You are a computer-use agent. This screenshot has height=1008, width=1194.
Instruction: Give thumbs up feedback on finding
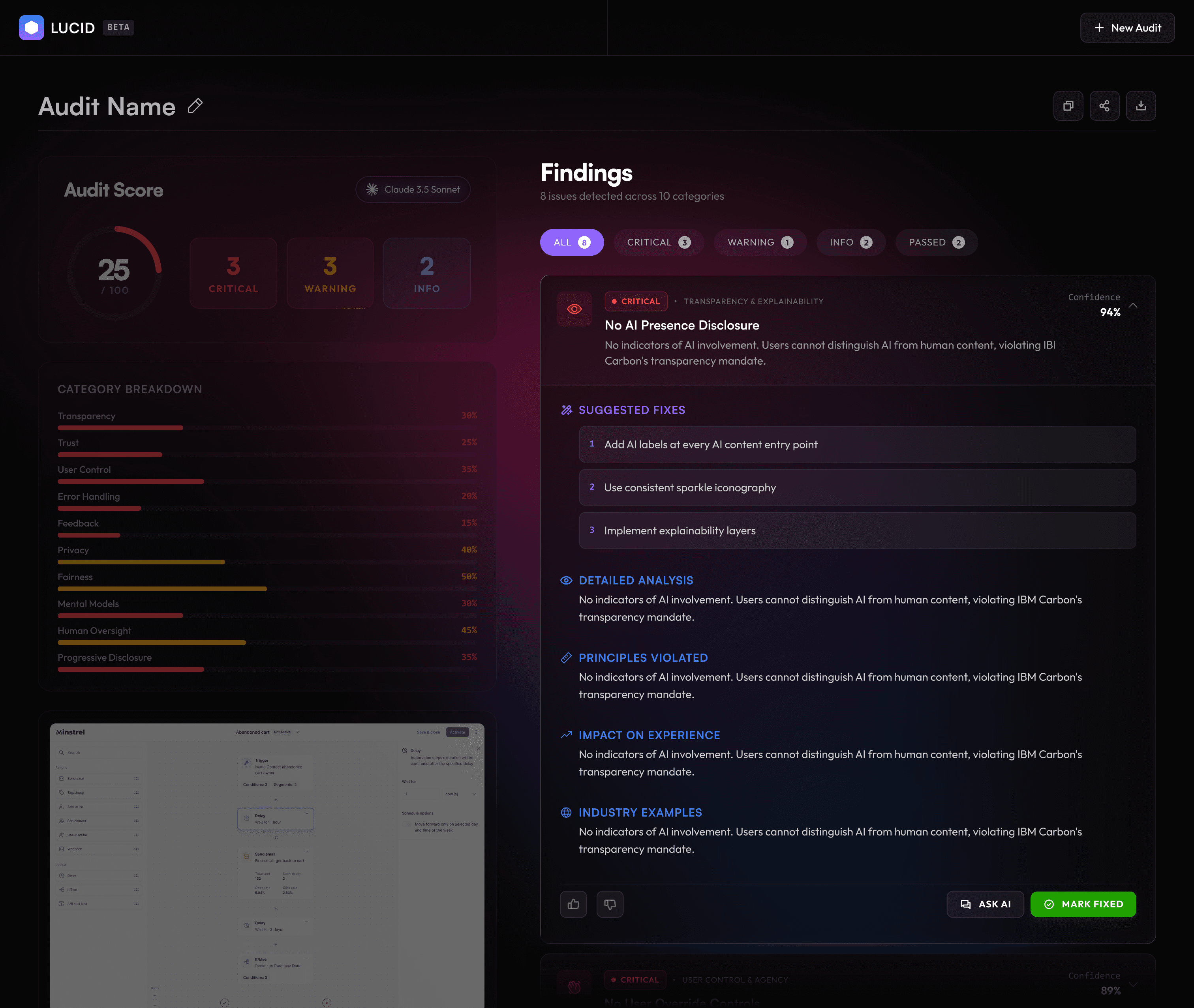coord(573,904)
